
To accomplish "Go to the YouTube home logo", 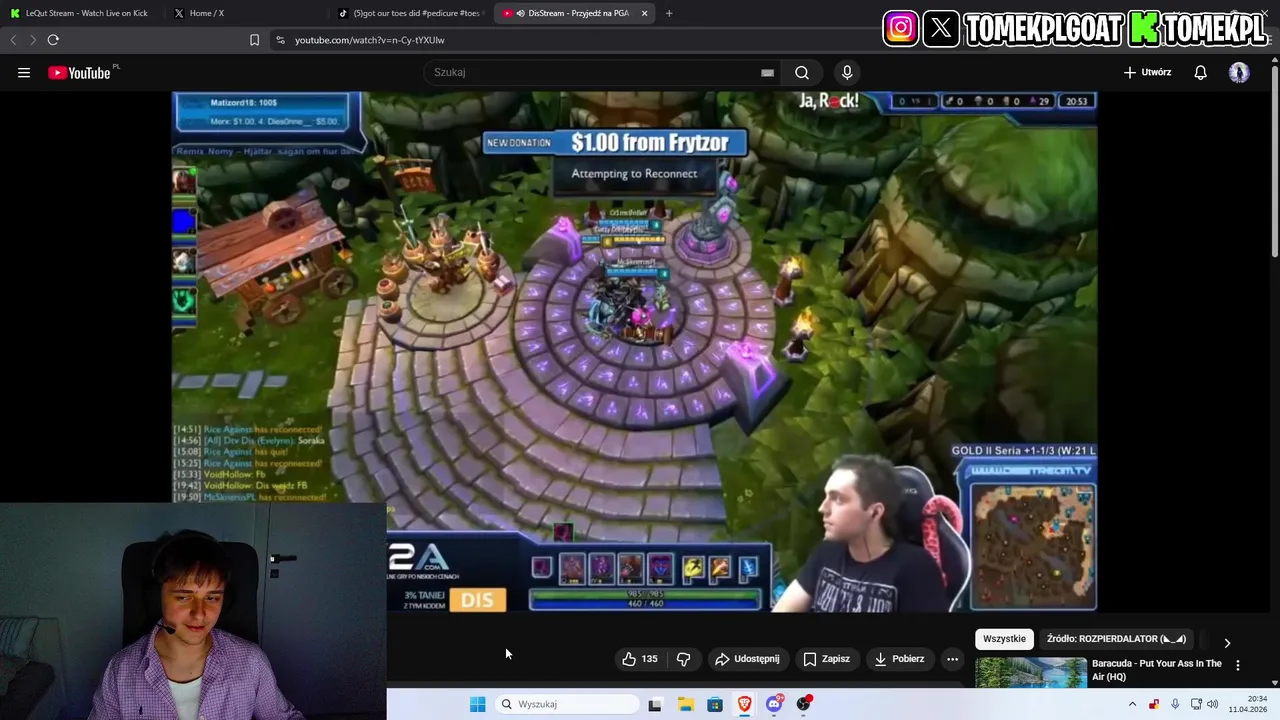I will point(80,72).
